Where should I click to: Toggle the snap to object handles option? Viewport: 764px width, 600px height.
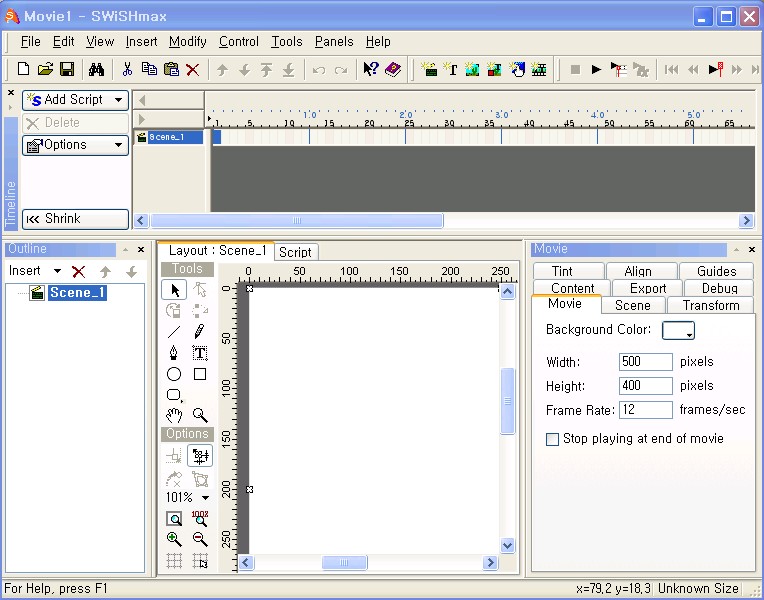200,456
